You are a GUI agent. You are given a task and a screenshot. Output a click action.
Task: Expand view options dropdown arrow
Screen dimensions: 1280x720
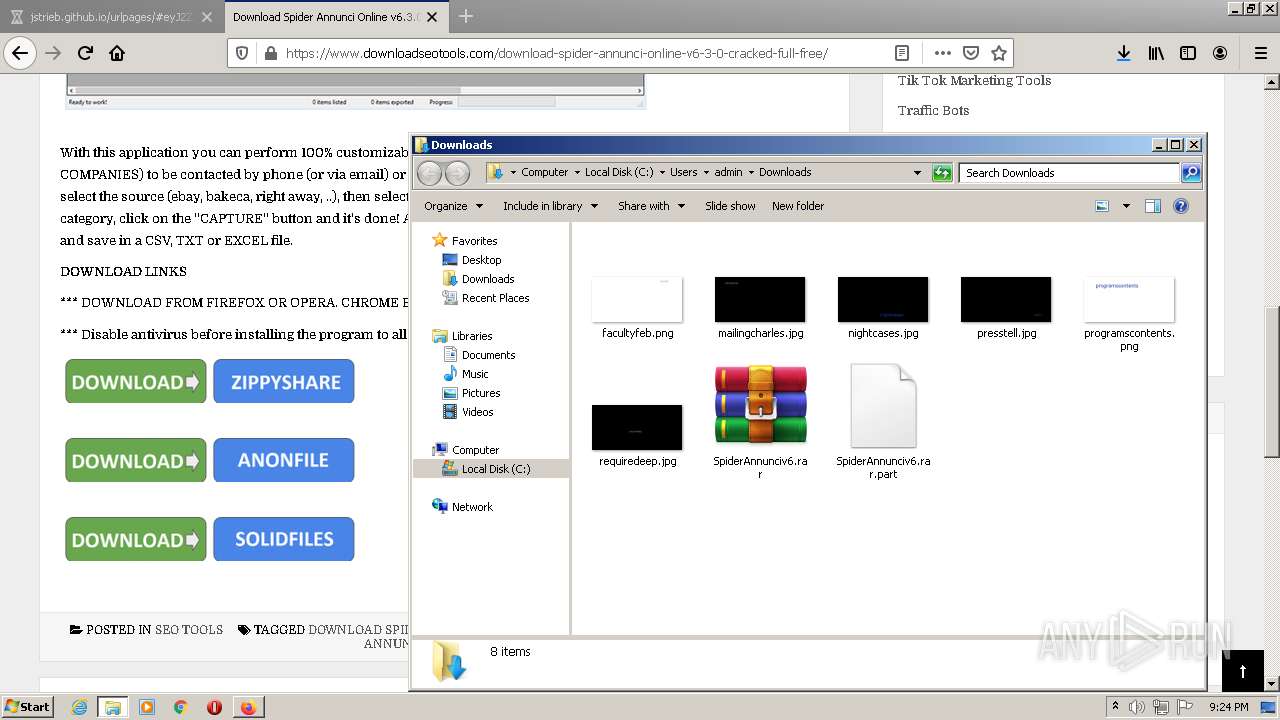(x=1126, y=206)
